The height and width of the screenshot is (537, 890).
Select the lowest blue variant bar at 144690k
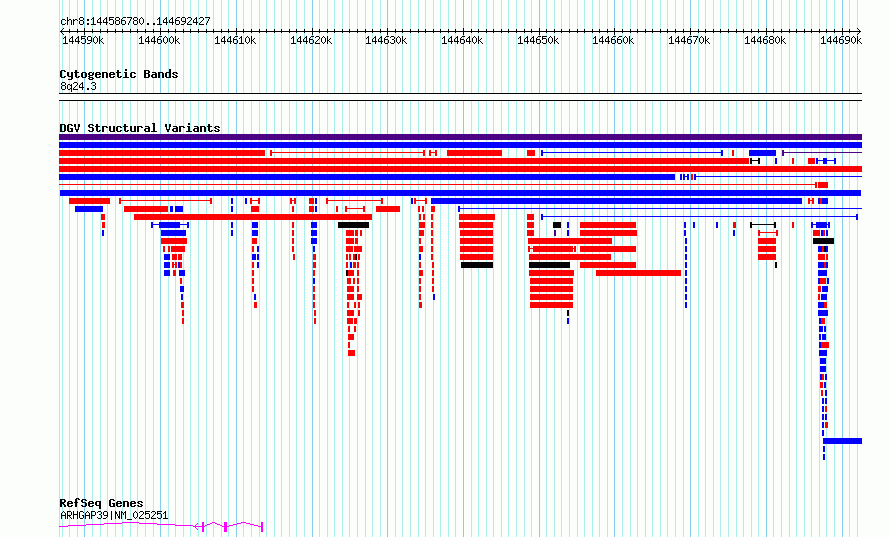[842, 441]
